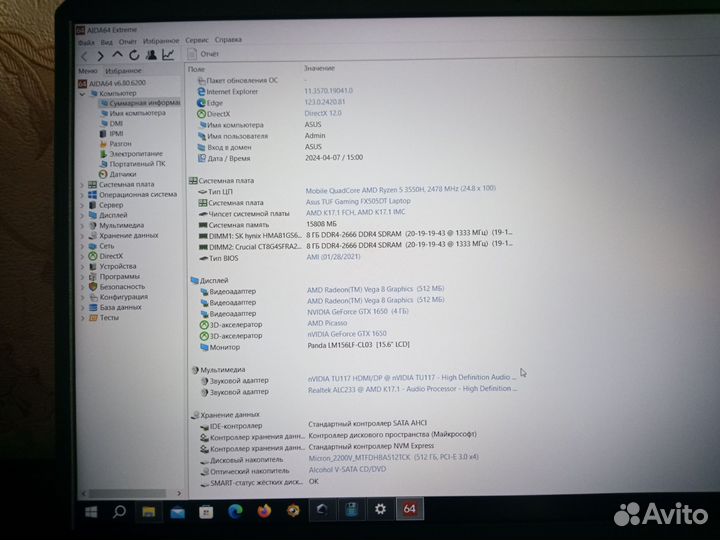
Task: Open Windows Settings gear in the taskbar
Action: tap(380, 509)
